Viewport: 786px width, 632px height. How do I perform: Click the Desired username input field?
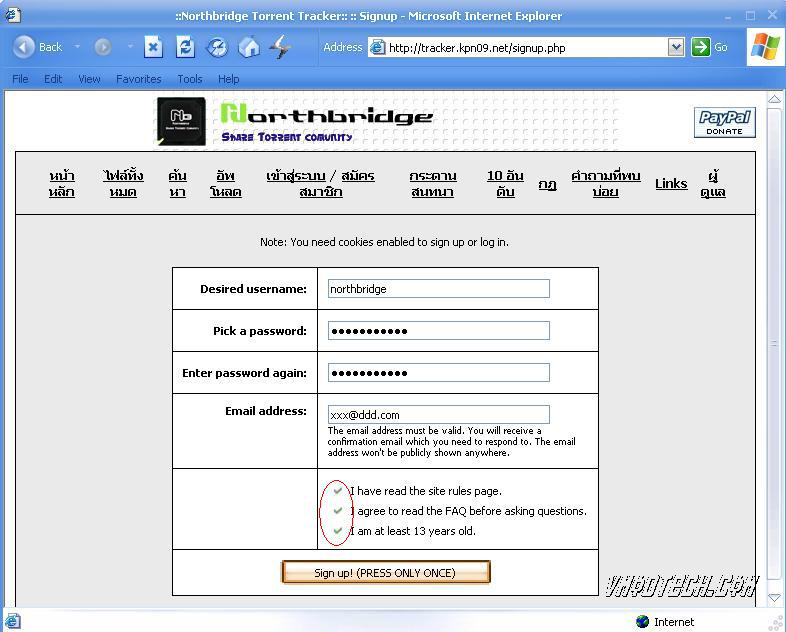point(439,289)
